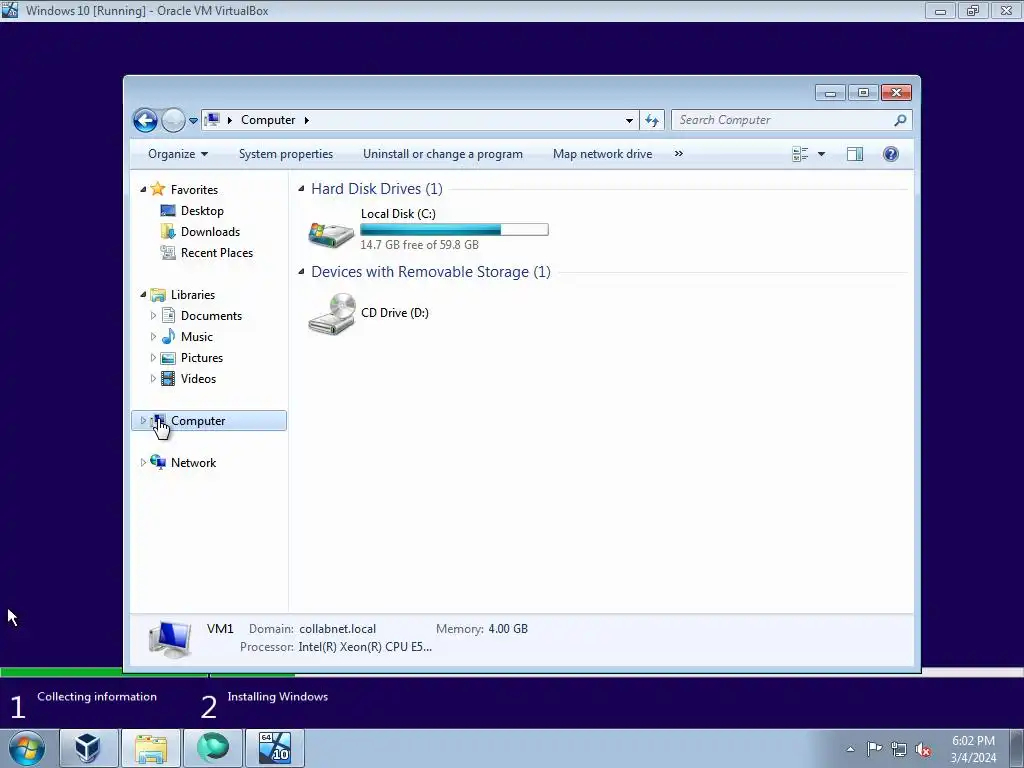Image resolution: width=1024 pixels, height=768 pixels.
Task: Show more toolbar commands chevron
Action: point(679,153)
